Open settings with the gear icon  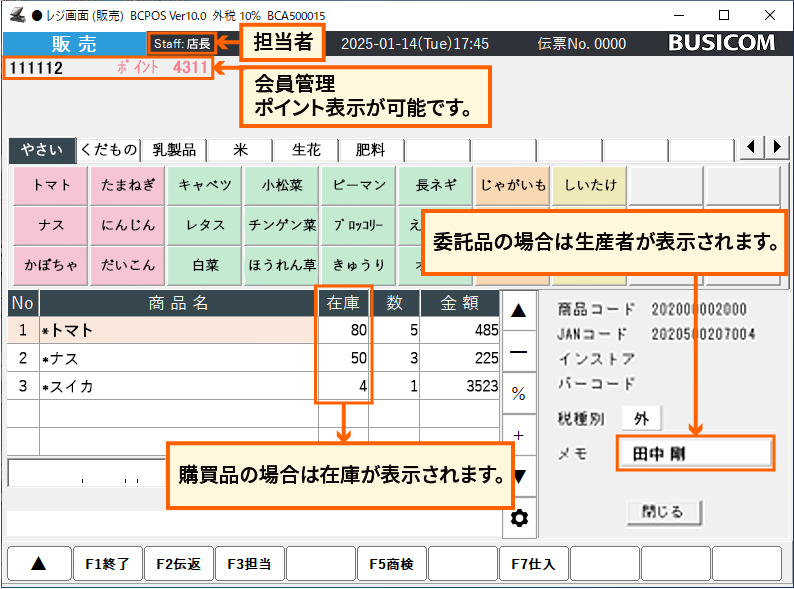(519, 518)
